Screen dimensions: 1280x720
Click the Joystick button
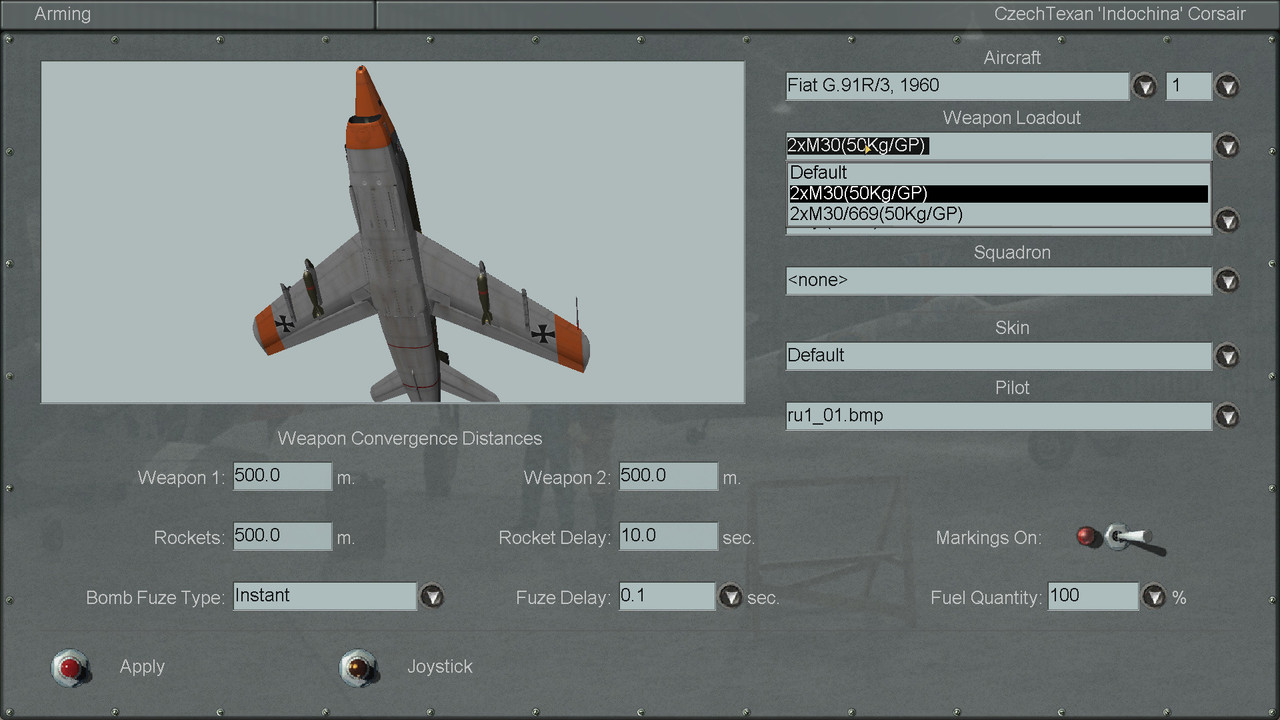(x=358, y=667)
